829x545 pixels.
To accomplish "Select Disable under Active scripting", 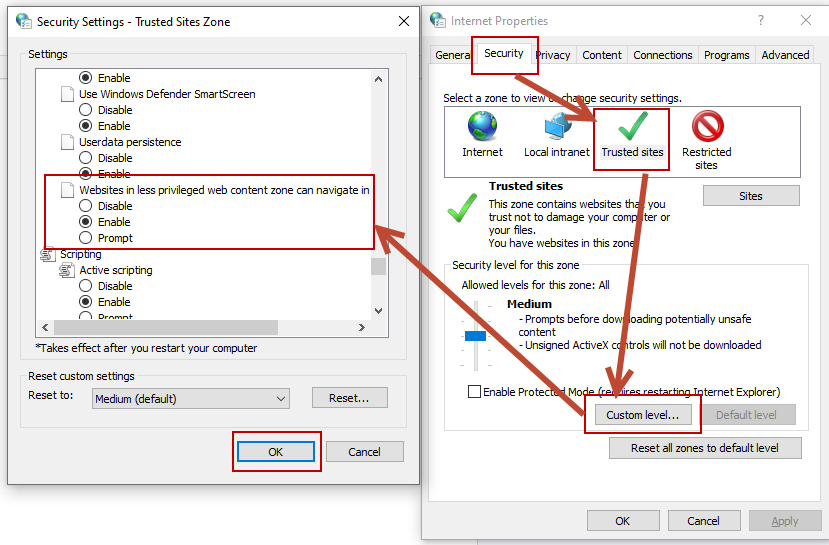I will tap(86, 286).
